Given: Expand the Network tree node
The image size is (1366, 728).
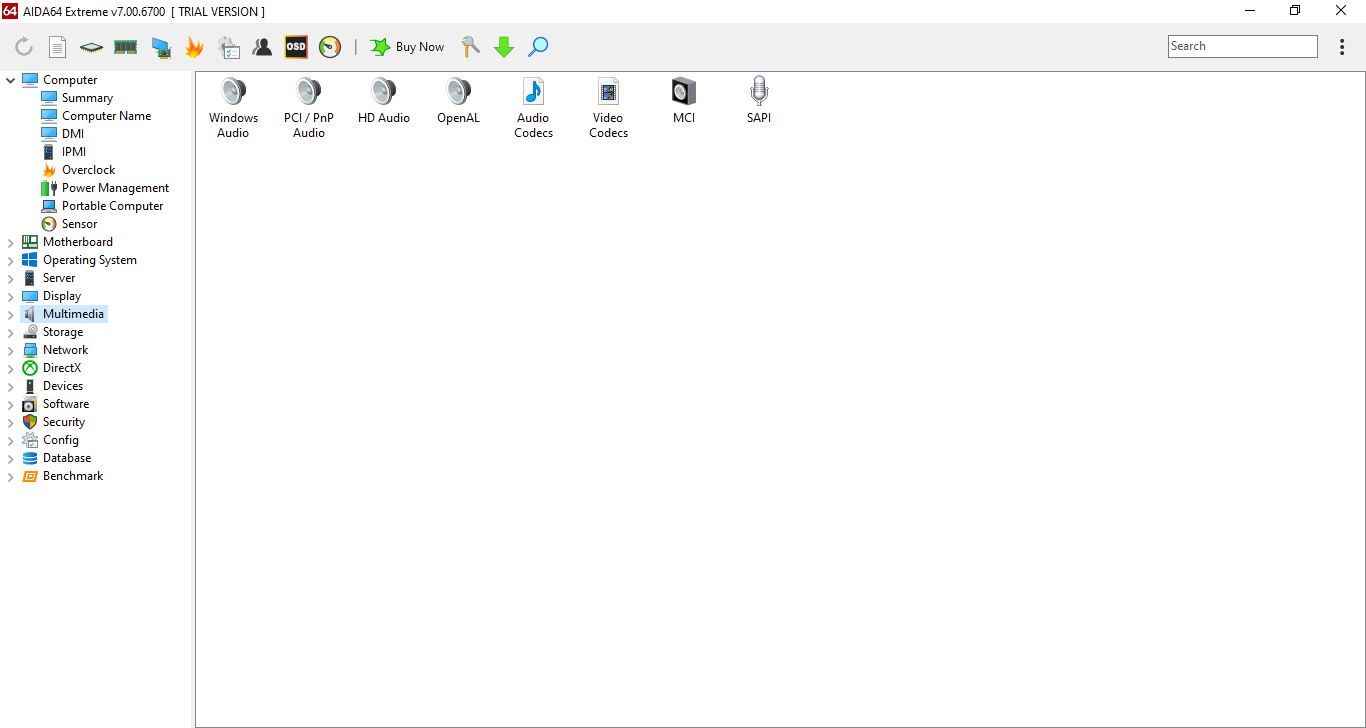Looking at the screenshot, I should [x=11, y=350].
